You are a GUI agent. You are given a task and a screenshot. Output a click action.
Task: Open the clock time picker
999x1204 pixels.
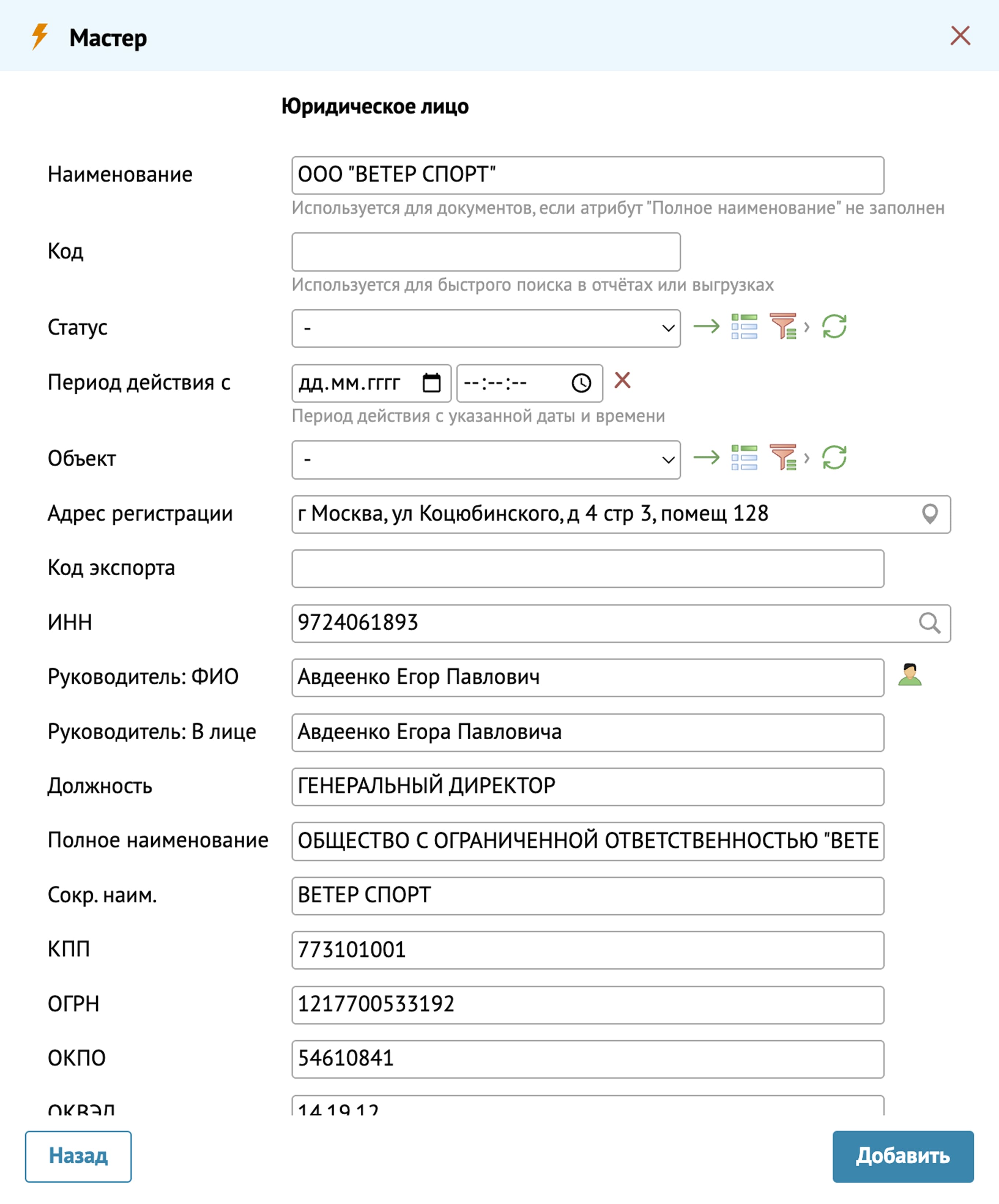pyautogui.click(x=581, y=382)
